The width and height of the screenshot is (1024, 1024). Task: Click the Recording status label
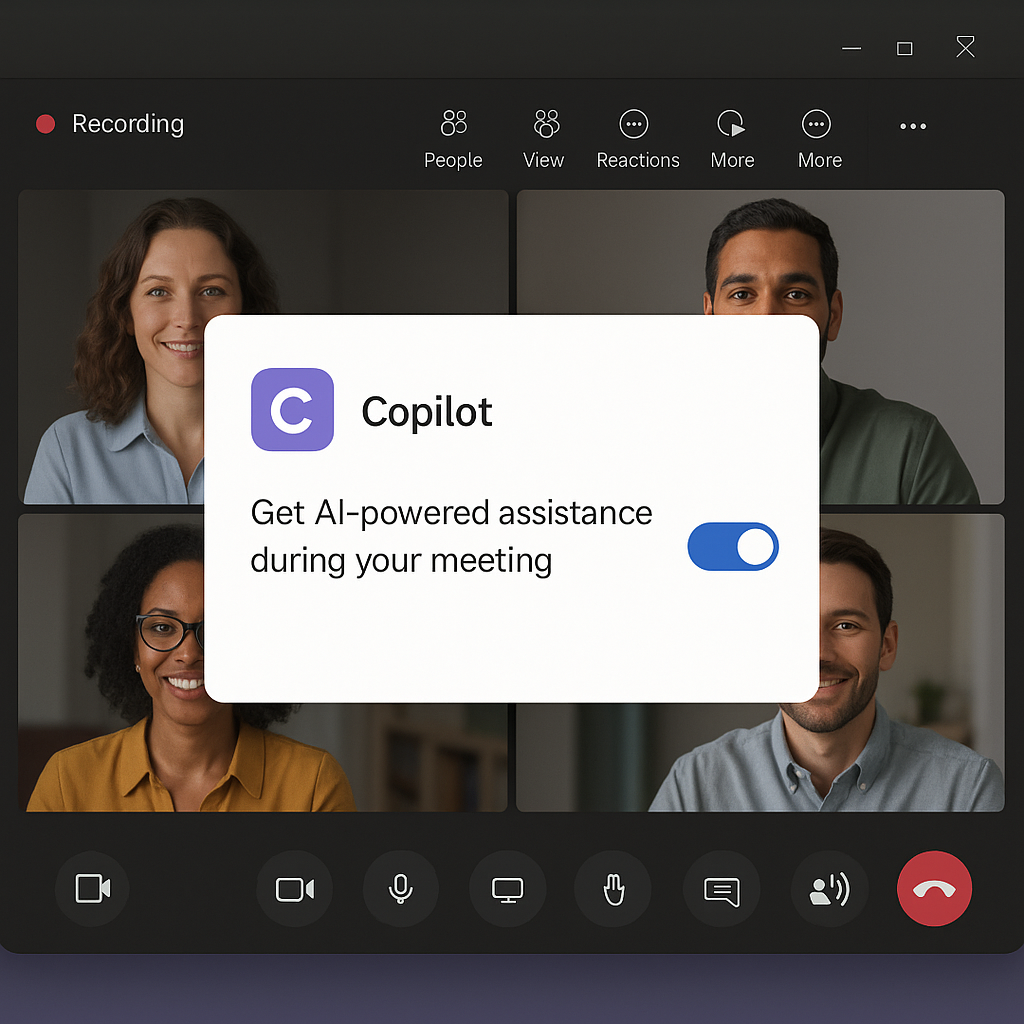pos(128,123)
